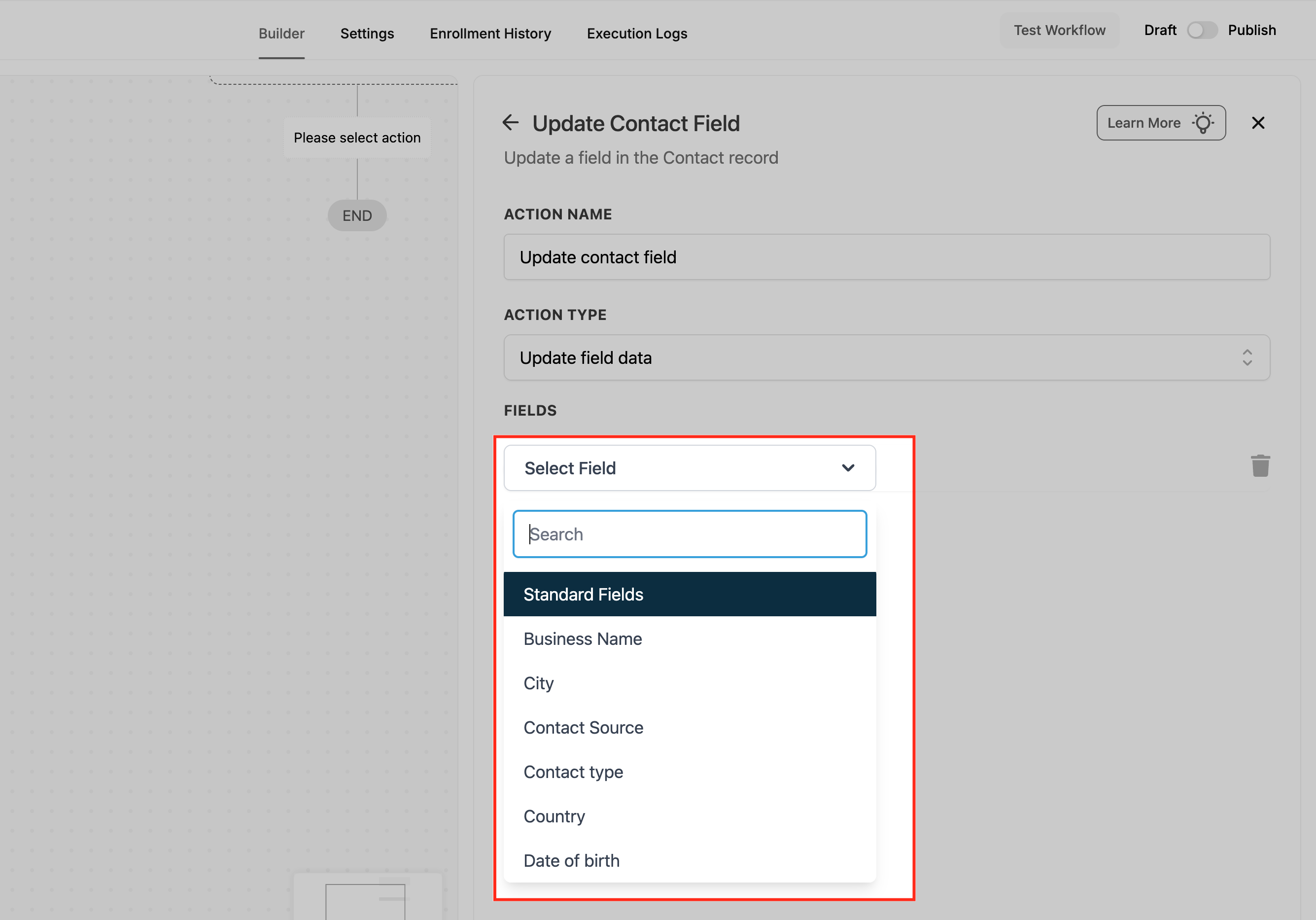The width and height of the screenshot is (1316, 920).
Task: Focus the field Search box
Action: tap(689, 533)
